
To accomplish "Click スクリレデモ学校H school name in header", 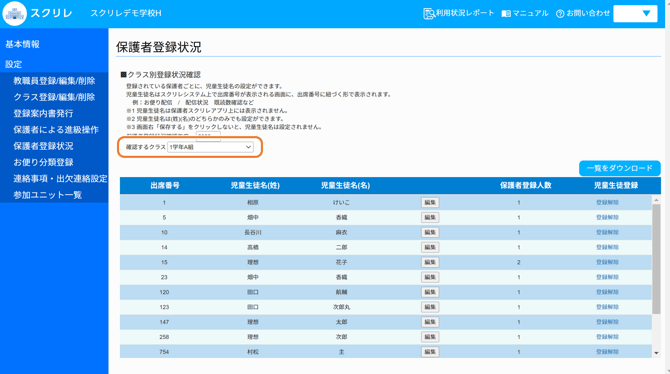I will (x=126, y=13).
